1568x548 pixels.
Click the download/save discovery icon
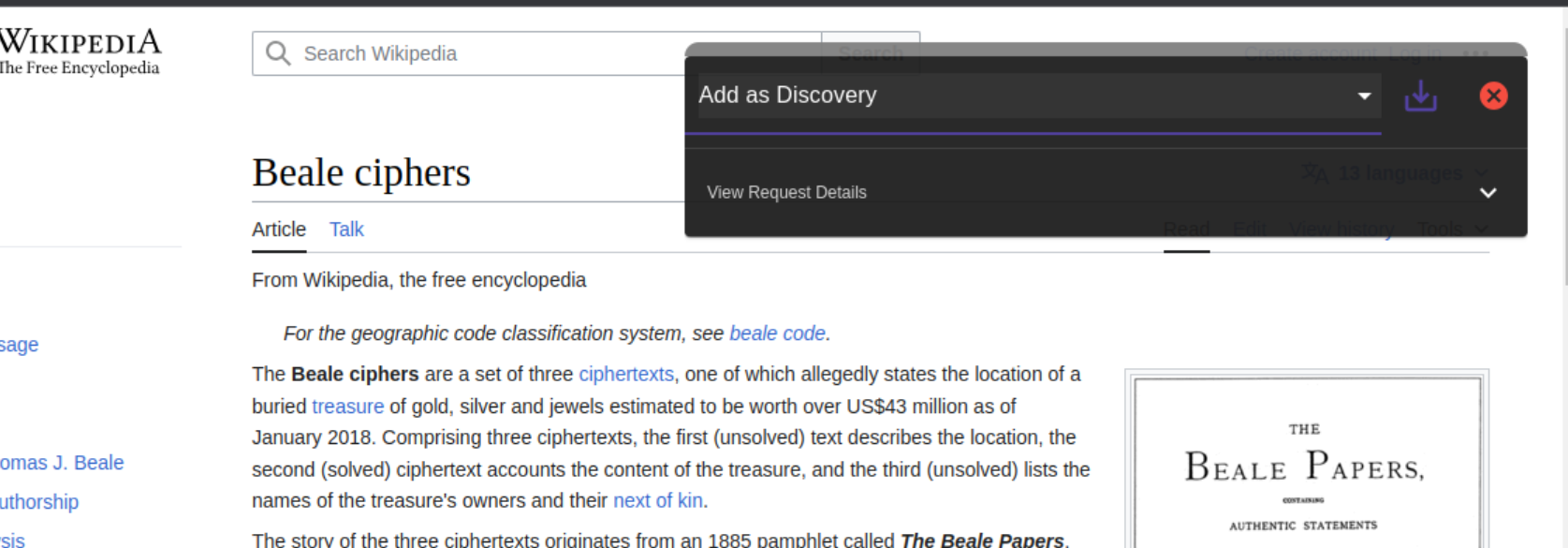[1420, 96]
